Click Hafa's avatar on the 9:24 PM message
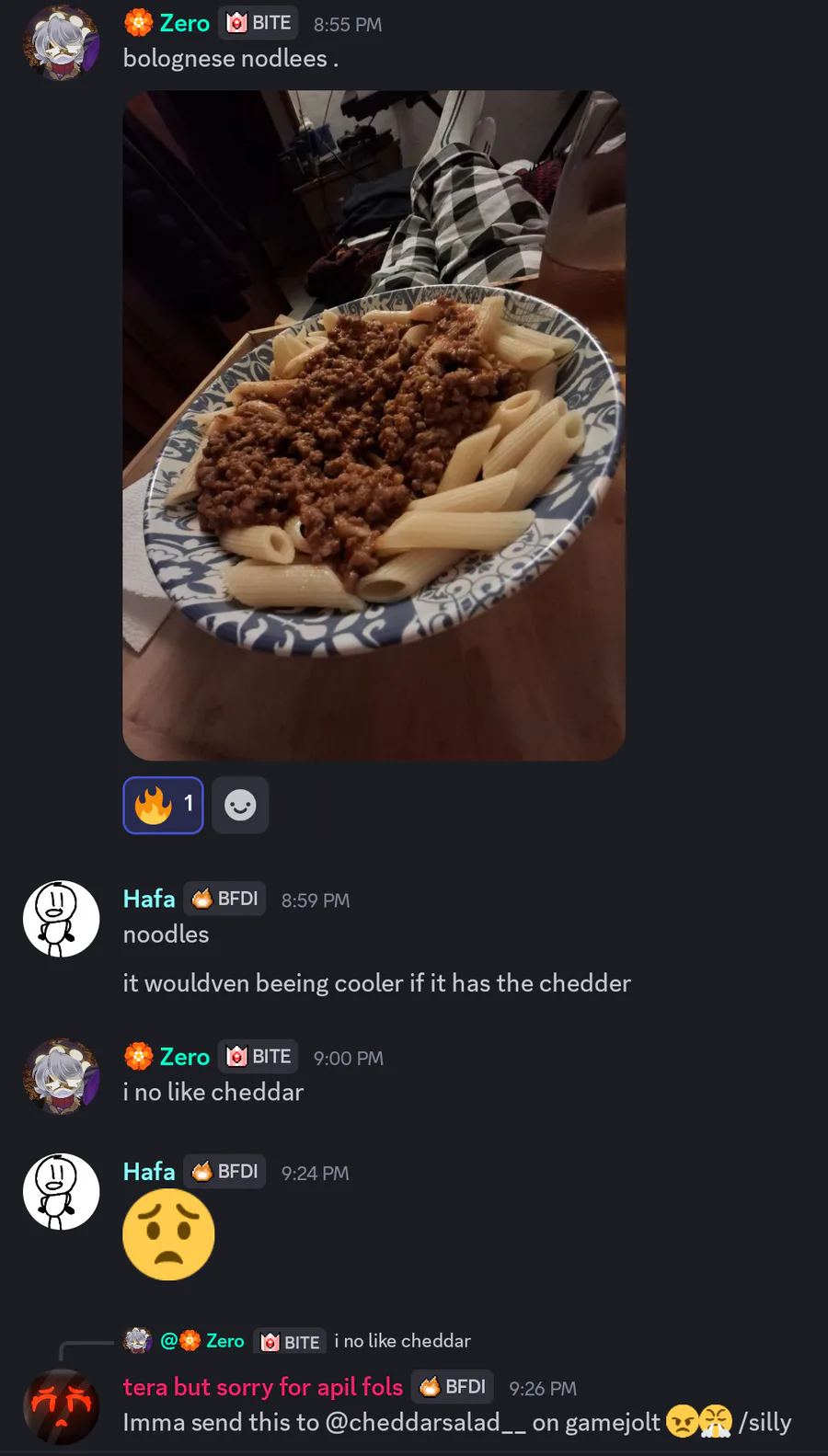Viewport: 828px width, 1456px height. coord(61,1192)
